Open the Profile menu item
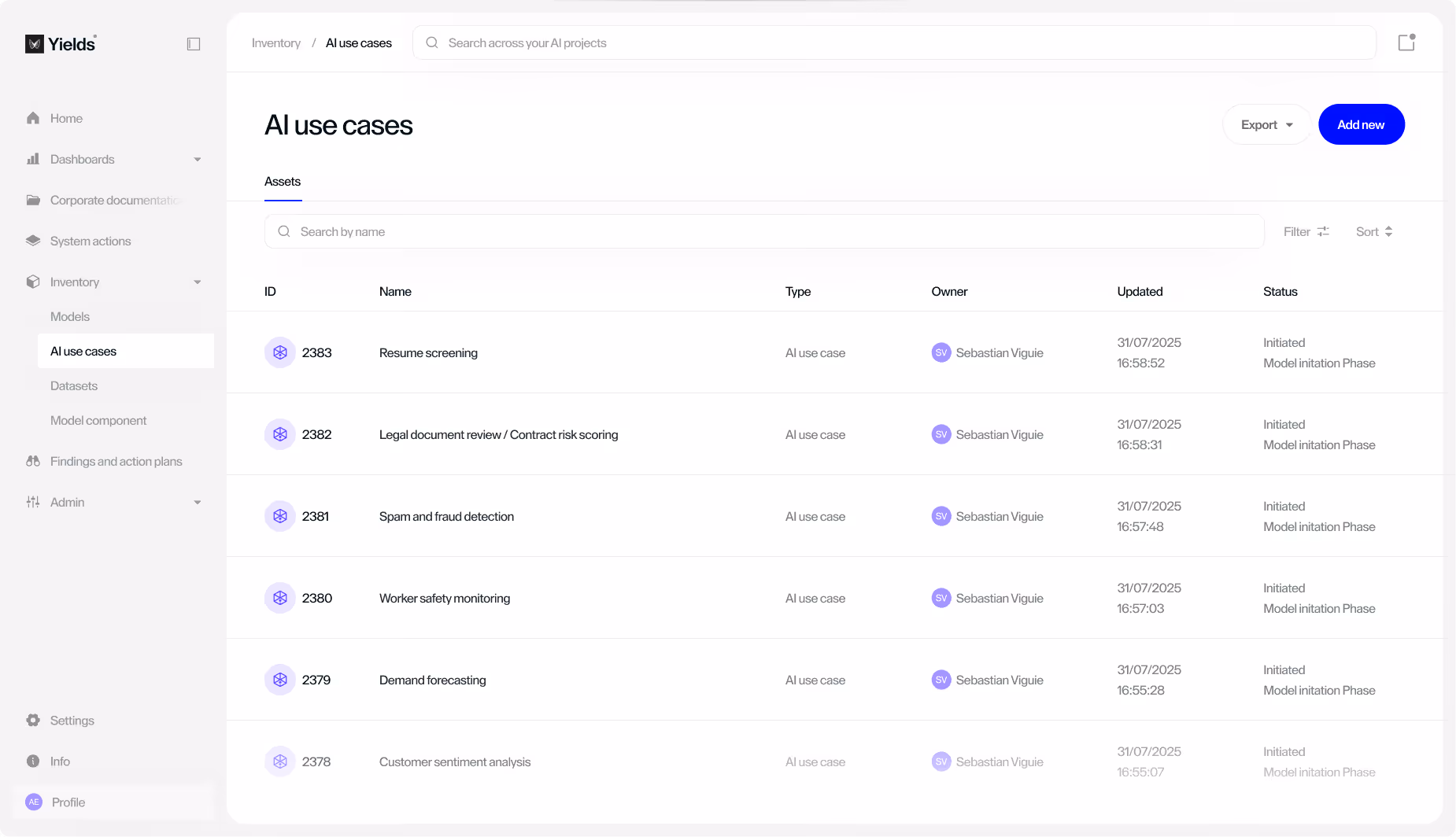1456x837 pixels. click(113, 802)
